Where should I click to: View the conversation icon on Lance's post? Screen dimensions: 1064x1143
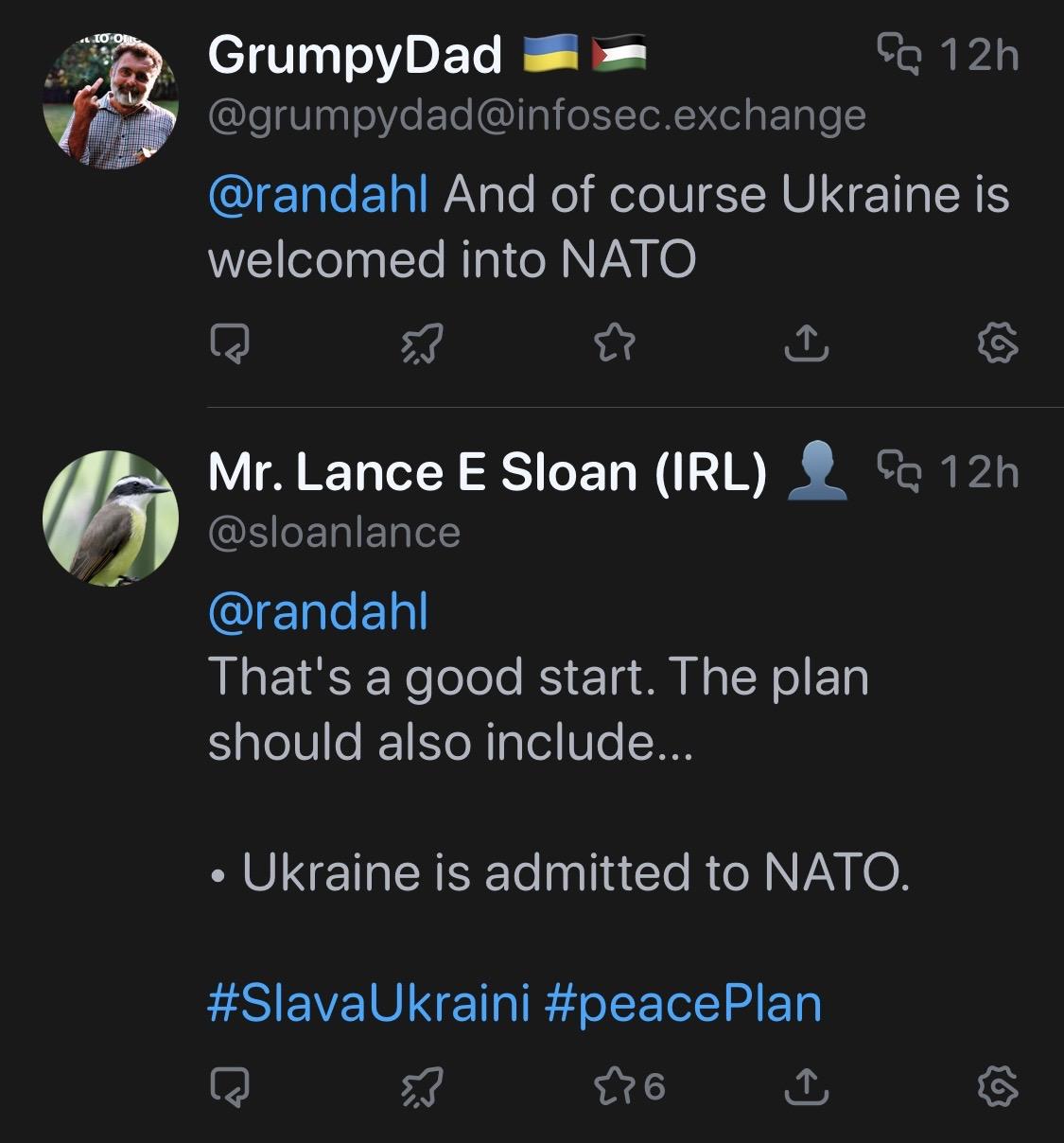[x=898, y=469]
